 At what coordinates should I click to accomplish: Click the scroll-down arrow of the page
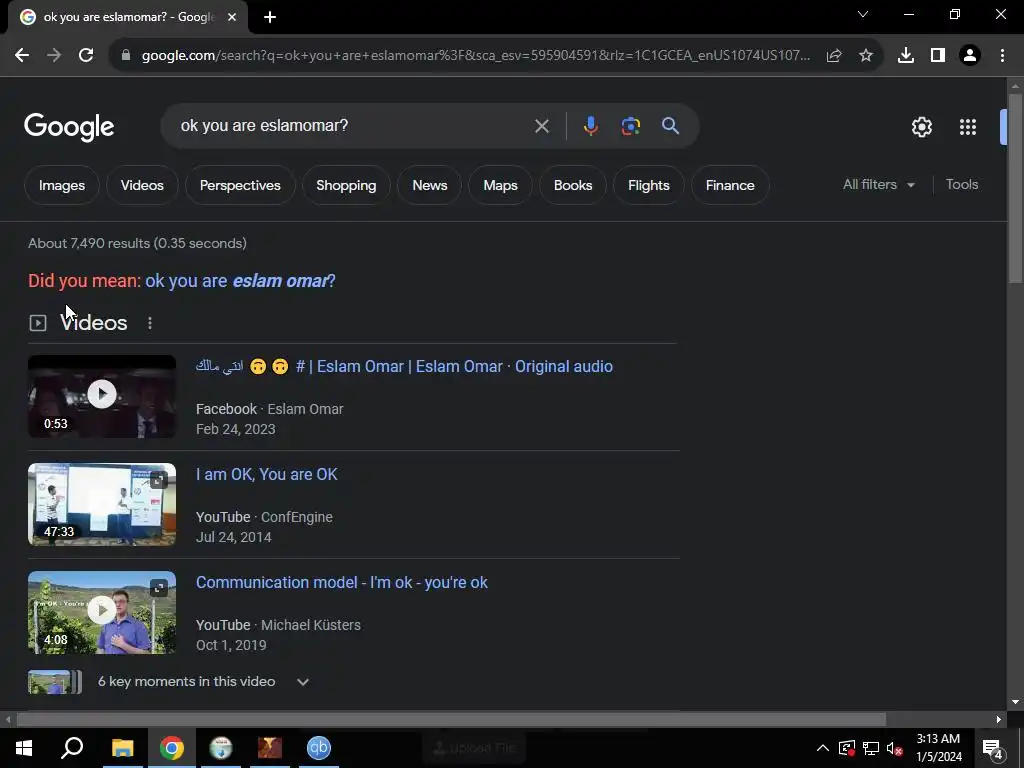click(1015, 702)
